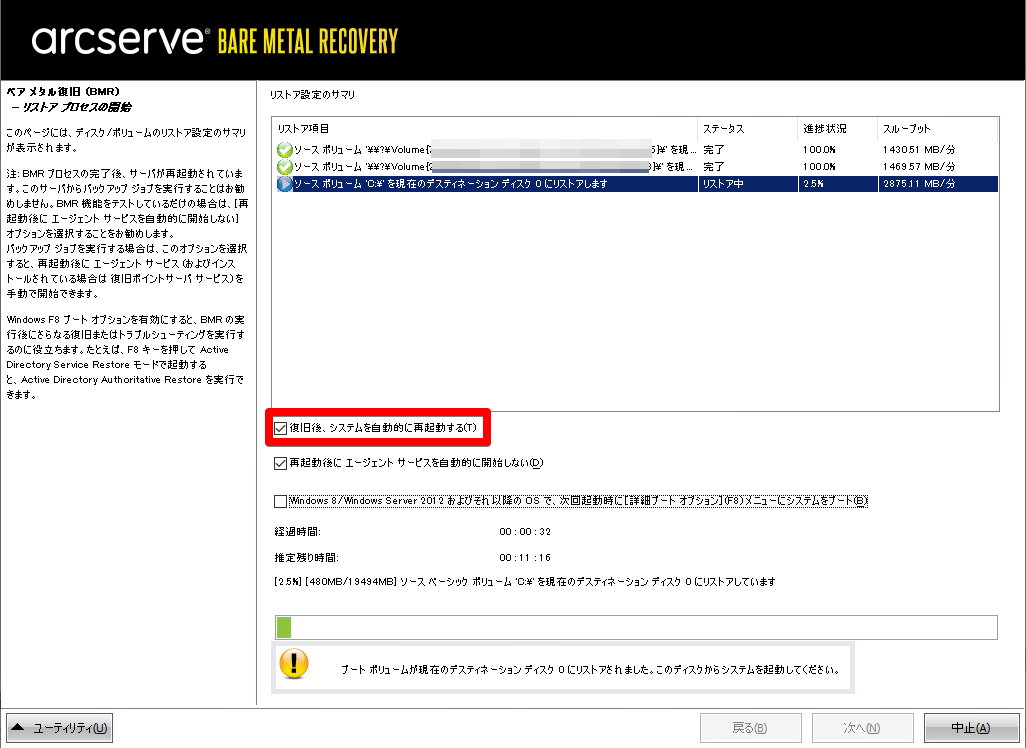Image resolution: width=1026 pixels, height=748 pixels.
Task: Click リストア項目 column header
Action: [x=485, y=129]
